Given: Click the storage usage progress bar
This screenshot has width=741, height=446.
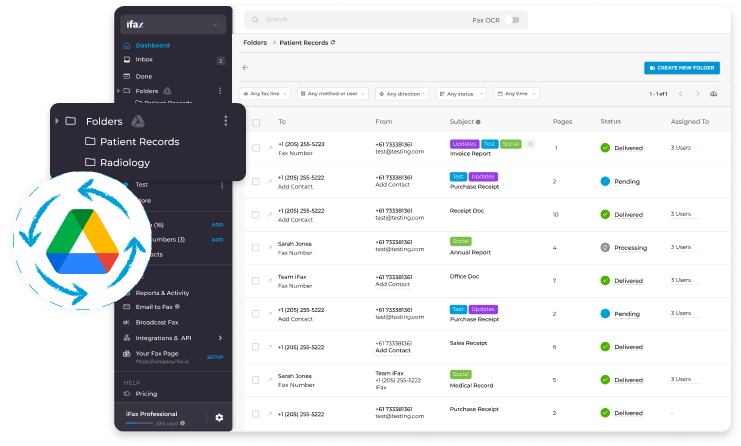Looking at the screenshot, I should coord(140,423).
